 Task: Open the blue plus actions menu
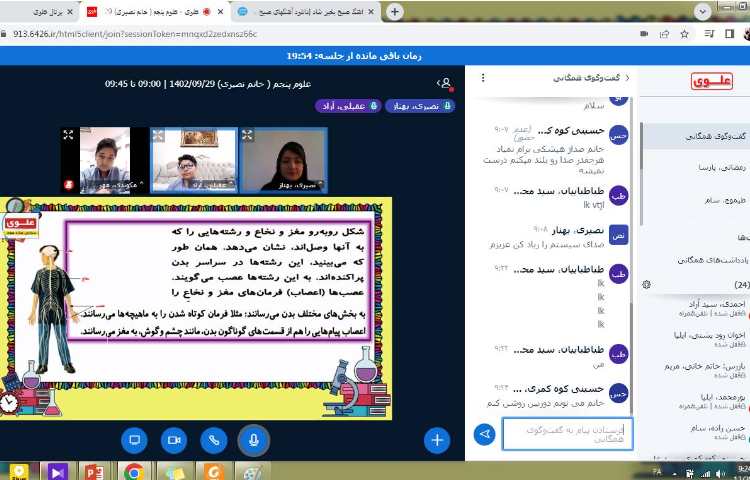pyautogui.click(x=436, y=439)
